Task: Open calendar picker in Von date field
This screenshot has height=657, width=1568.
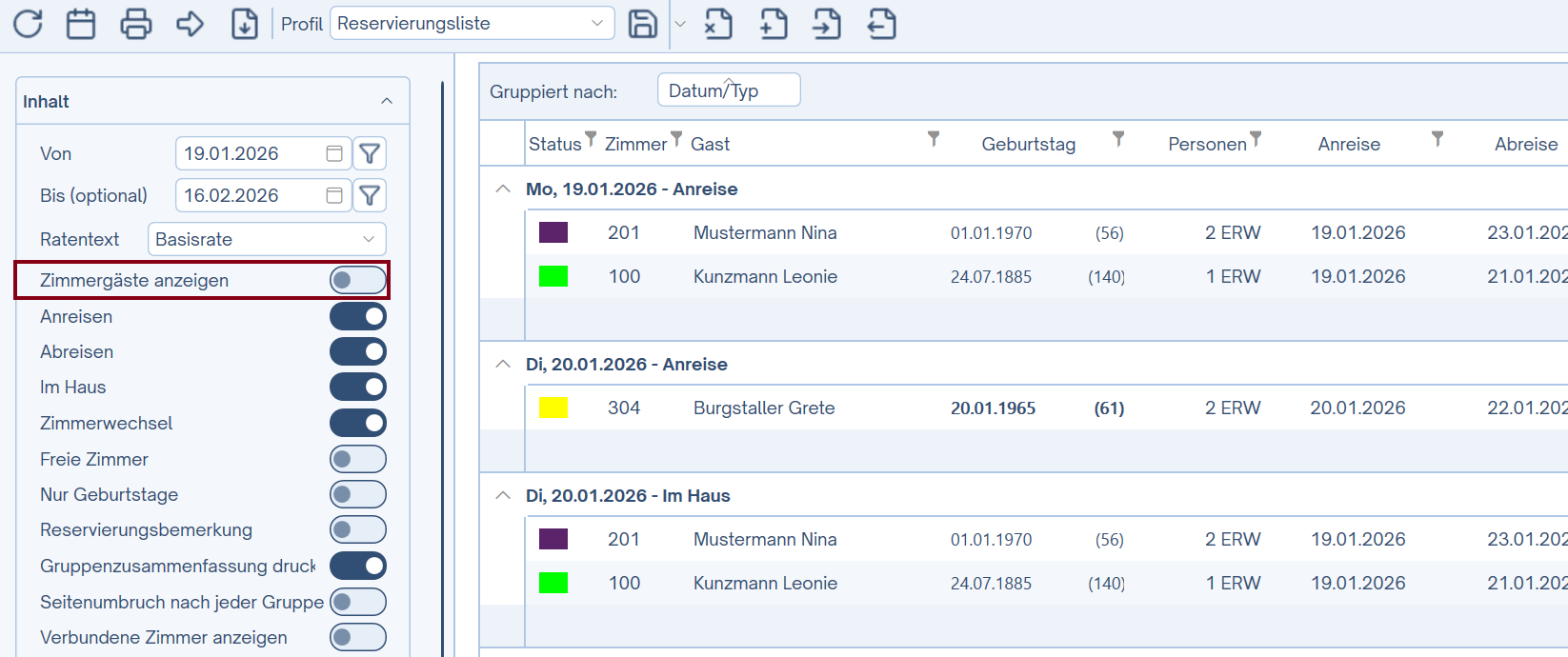Action: coord(334,153)
